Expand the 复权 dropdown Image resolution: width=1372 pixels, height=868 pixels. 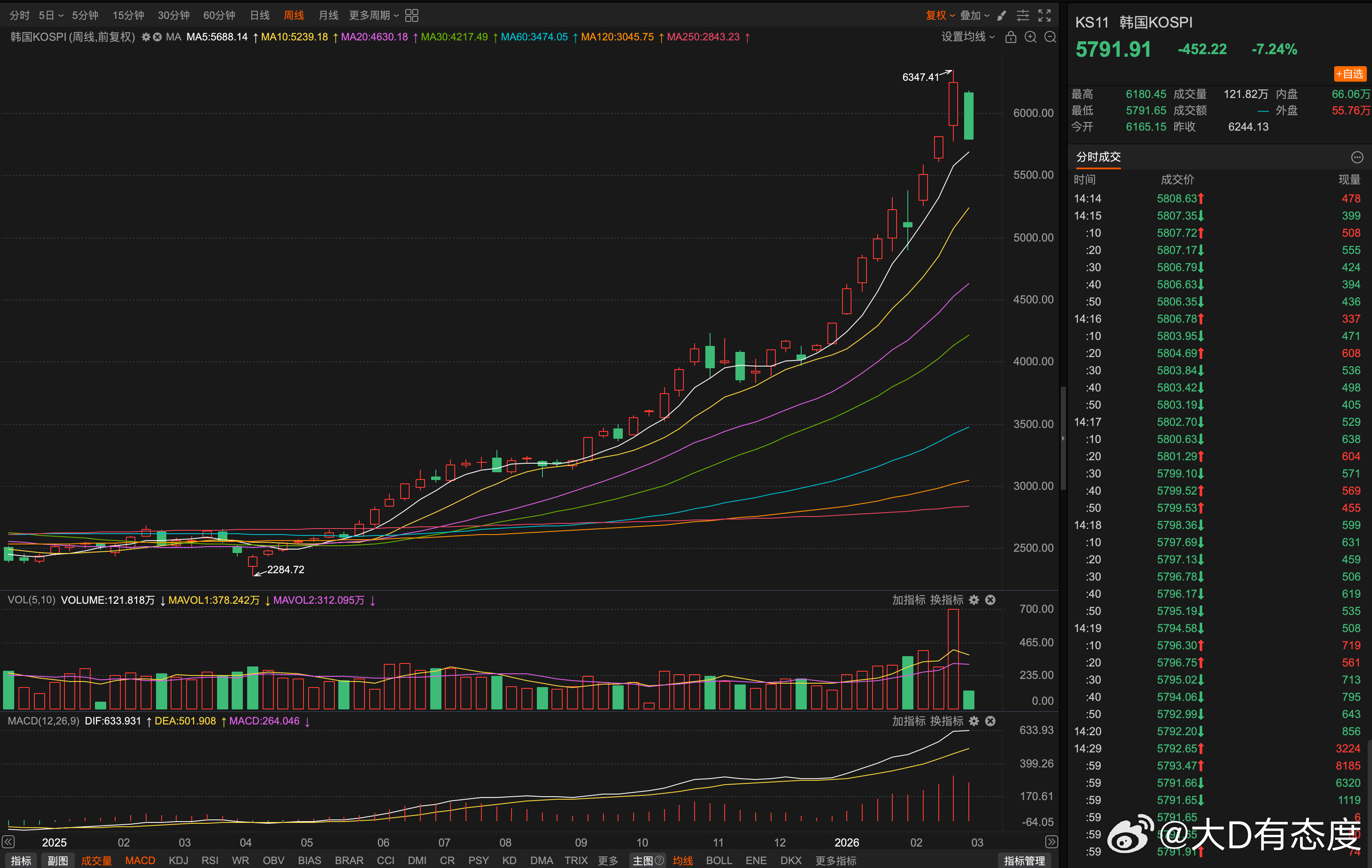(x=940, y=15)
